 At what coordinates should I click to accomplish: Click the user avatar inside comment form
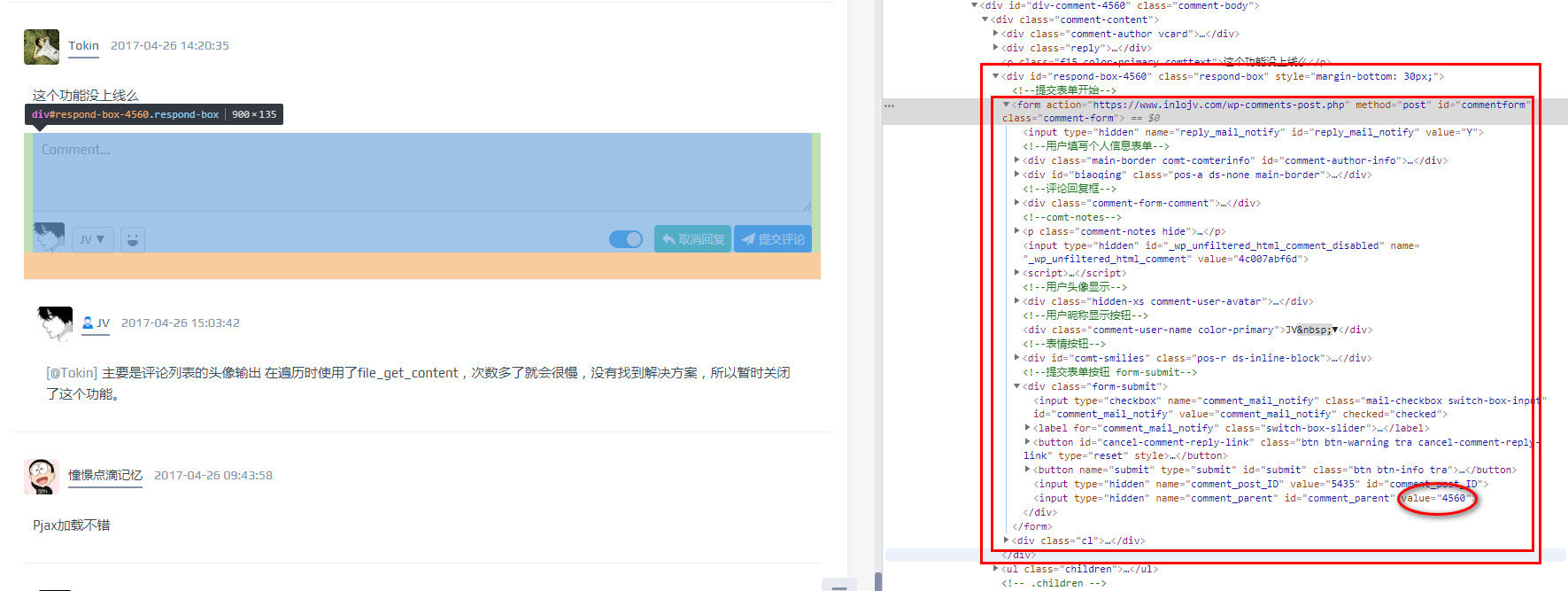[x=49, y=237]
